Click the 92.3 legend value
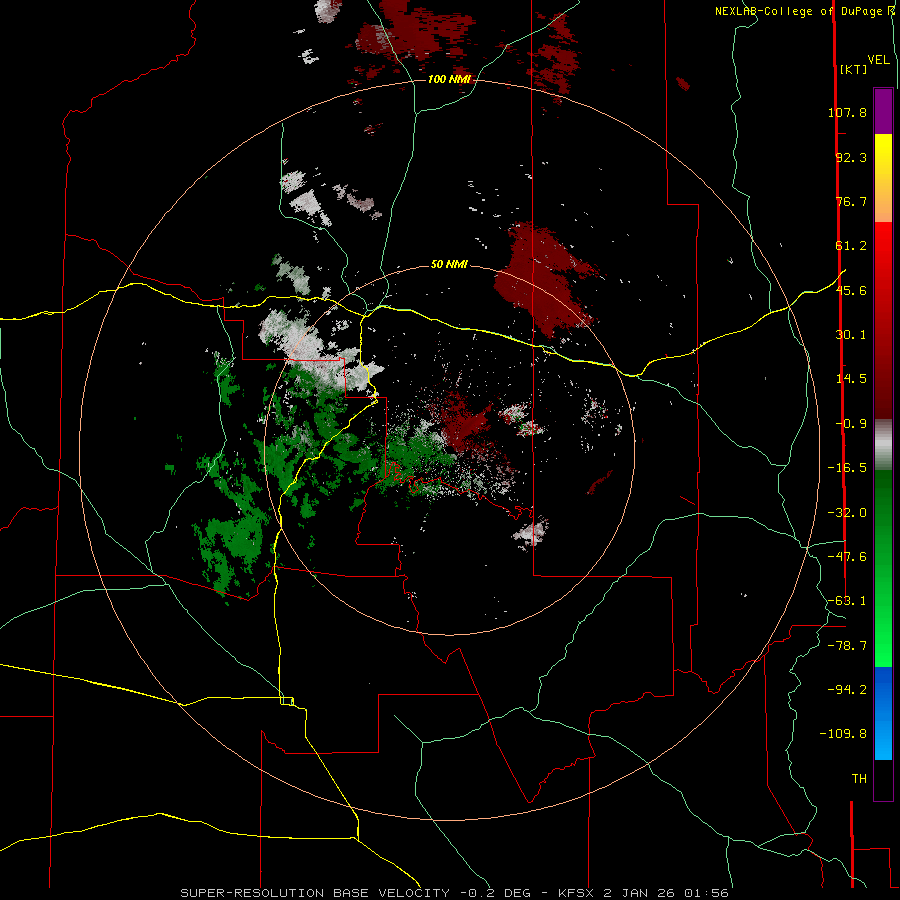This screenshot has width=900, height=900. click(851, 157)
